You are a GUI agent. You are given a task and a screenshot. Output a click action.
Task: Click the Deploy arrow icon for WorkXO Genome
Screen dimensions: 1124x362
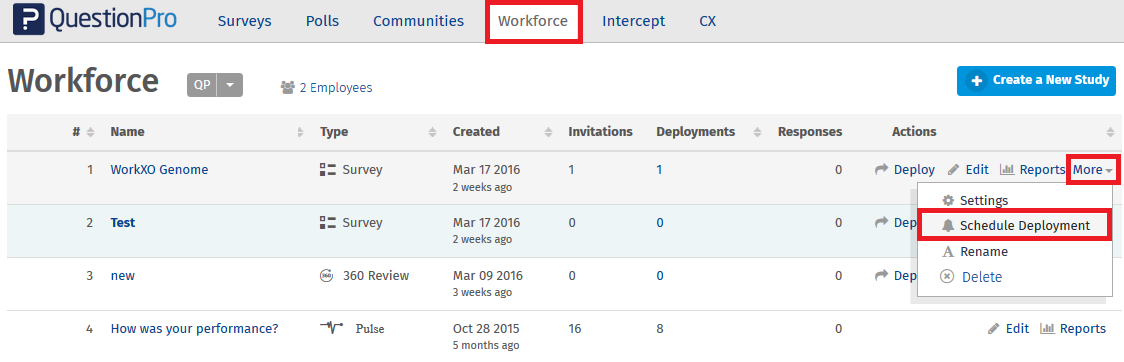pos(882,170)
